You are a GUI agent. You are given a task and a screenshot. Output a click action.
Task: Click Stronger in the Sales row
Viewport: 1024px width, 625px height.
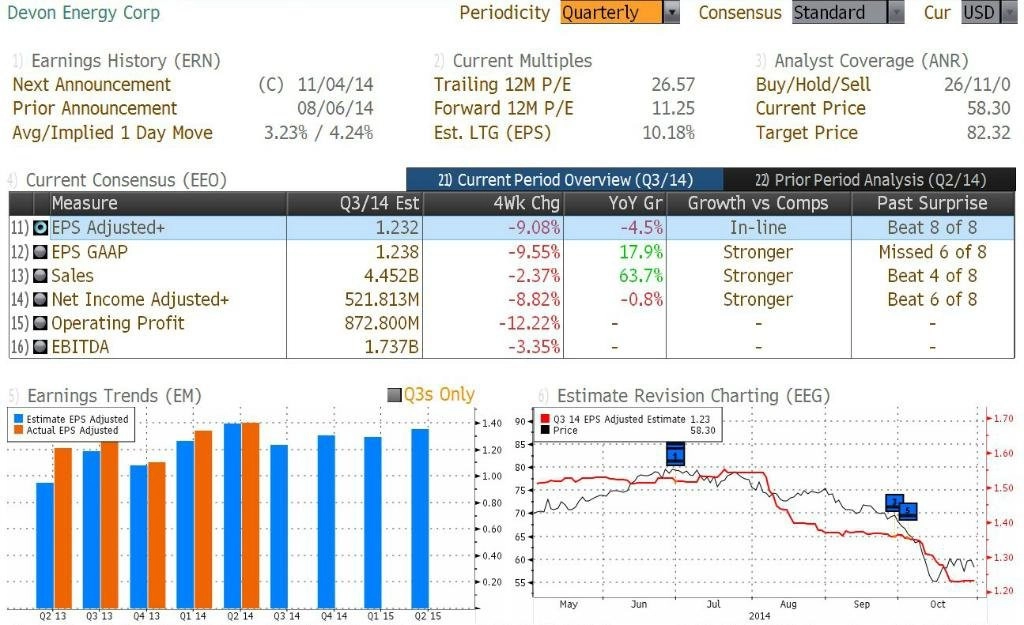pyautogui.click(x=758, y=276)
